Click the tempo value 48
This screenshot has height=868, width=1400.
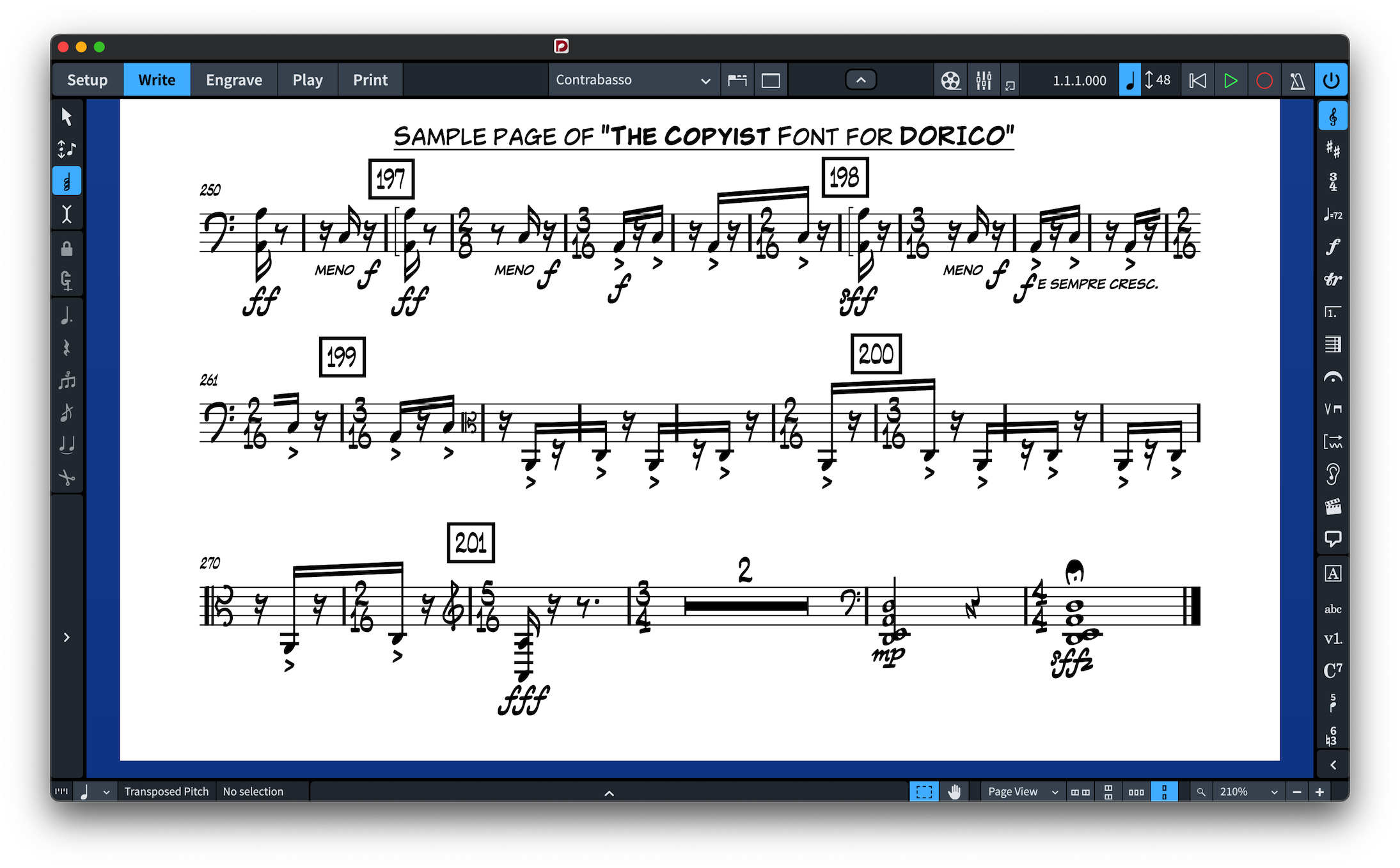pyautogui.click(x=1163, y=80)
